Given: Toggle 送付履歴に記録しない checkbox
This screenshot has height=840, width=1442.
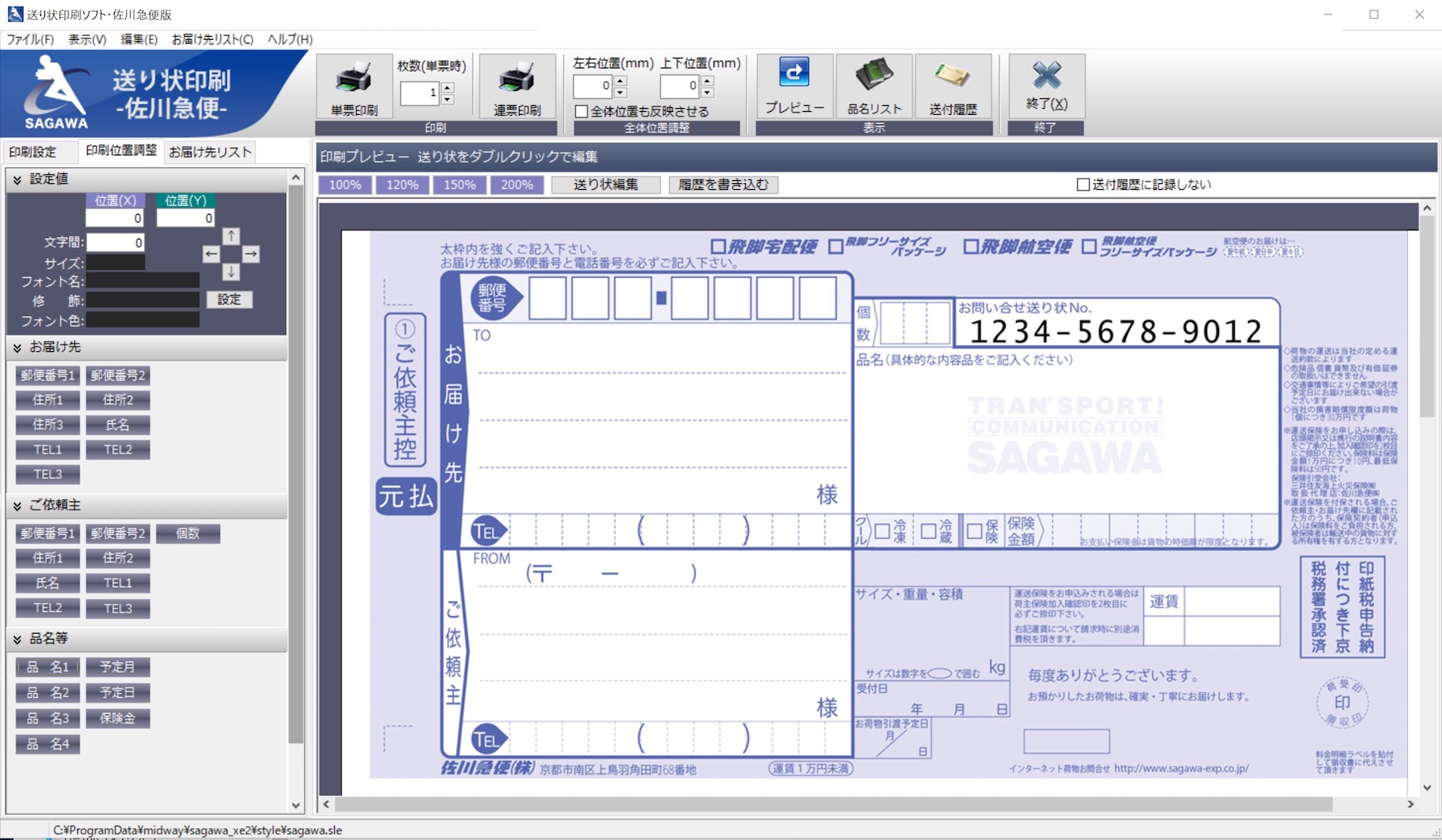Looking at the screenshot, I should [x=1083, y=185].
